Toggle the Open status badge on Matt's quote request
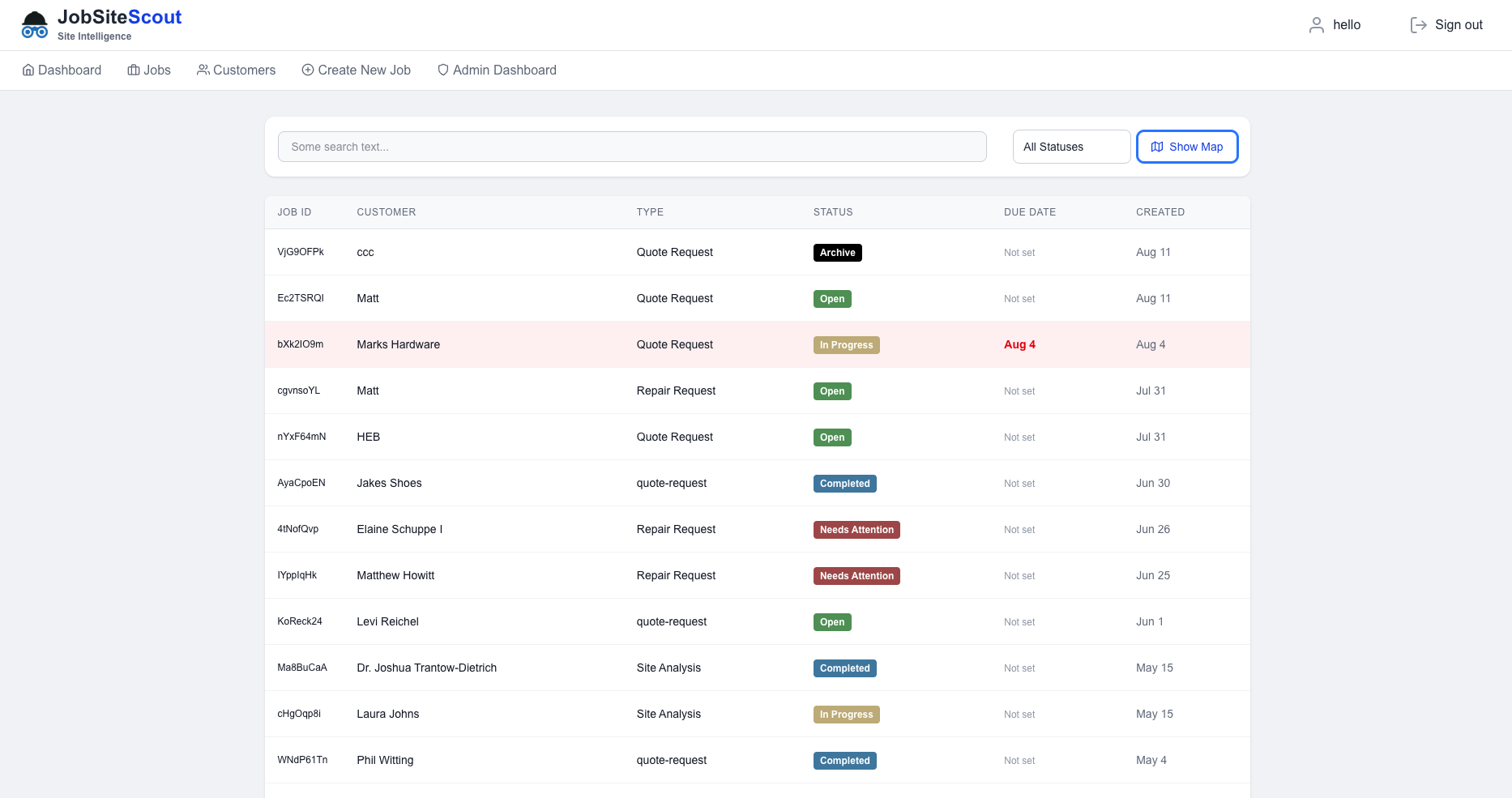The height and width of the screenshot is (798, 1512). coord(831,298)
